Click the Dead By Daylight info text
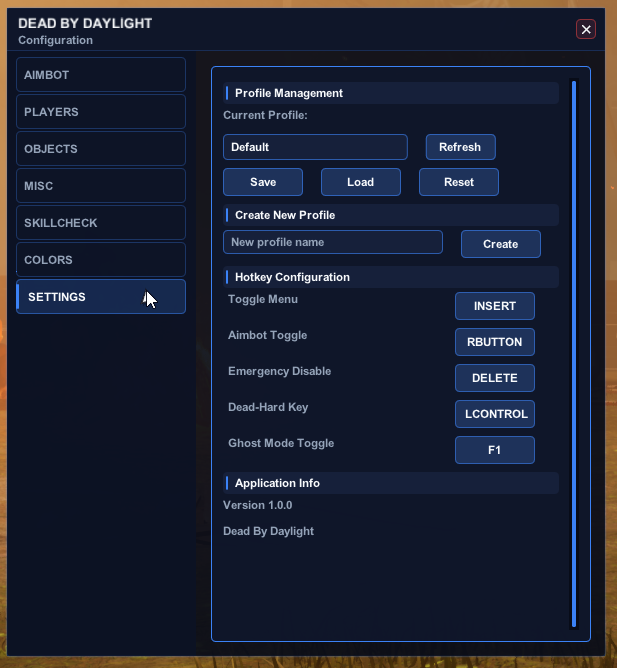617x668 pixels. [268, 531]
